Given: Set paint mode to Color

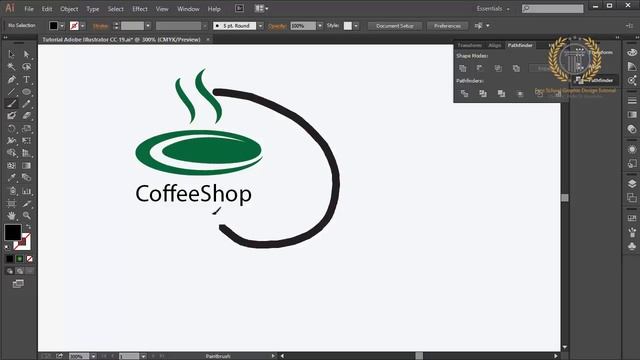Looking at the screenshot, I should tap(9, 259).
